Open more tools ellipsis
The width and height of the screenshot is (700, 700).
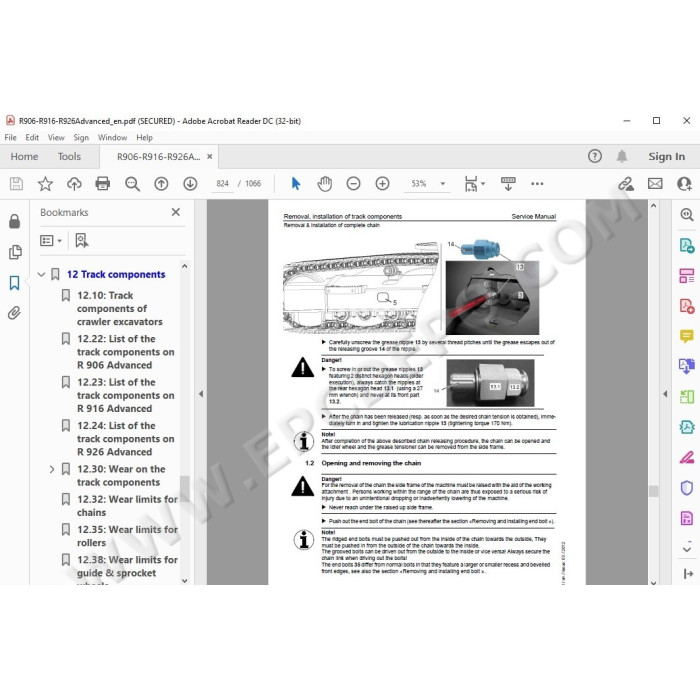pos(537,183)
